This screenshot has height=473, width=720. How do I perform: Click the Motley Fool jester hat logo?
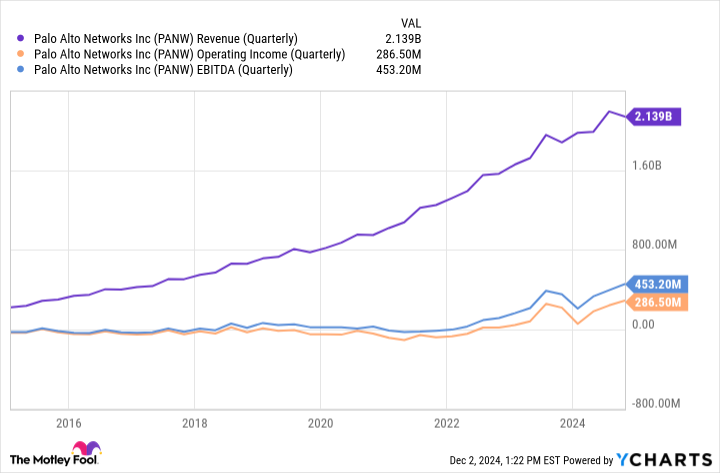86,448
